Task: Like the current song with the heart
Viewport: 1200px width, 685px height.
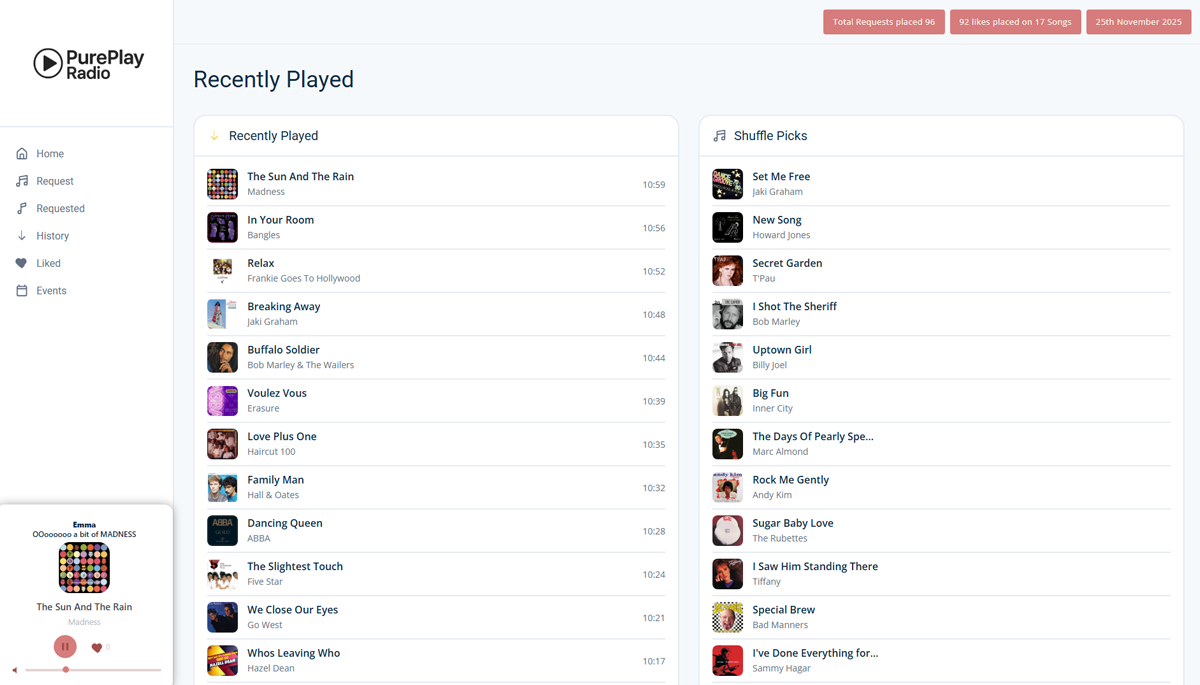Action: (96, 646)
